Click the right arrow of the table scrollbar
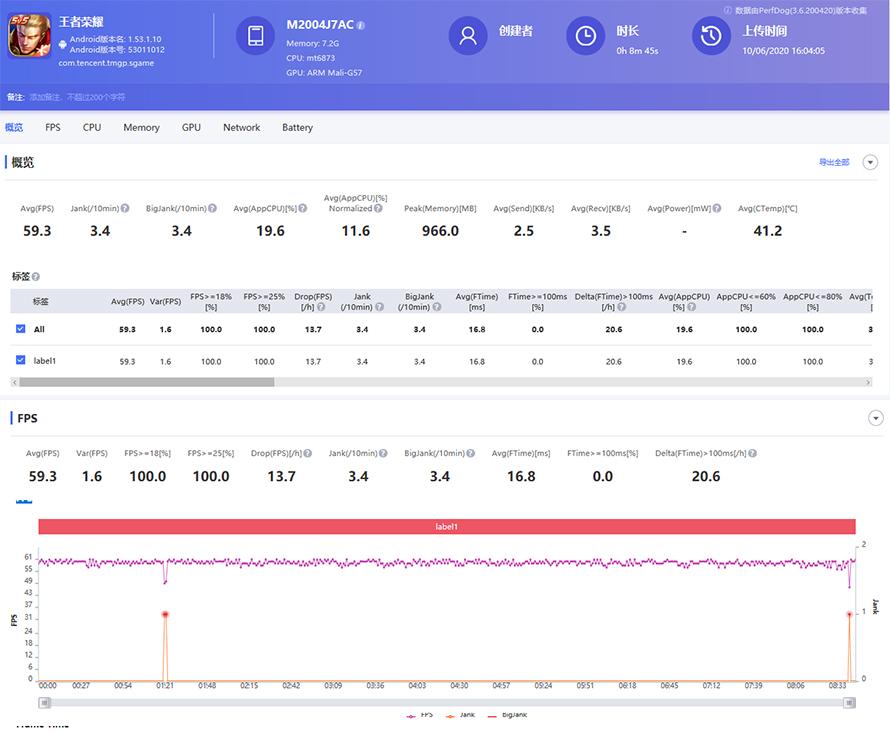Screen dimensions: 890x733 click(868, 383)
